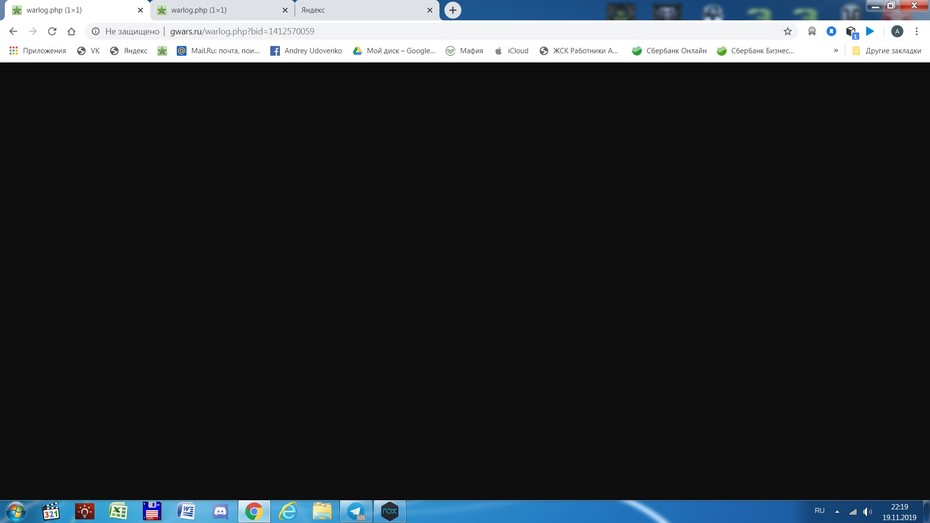Image resolution: width=930 pixels, height=523 pixels.
Task: Open the network status tray icon
Action: coord(852,512)
